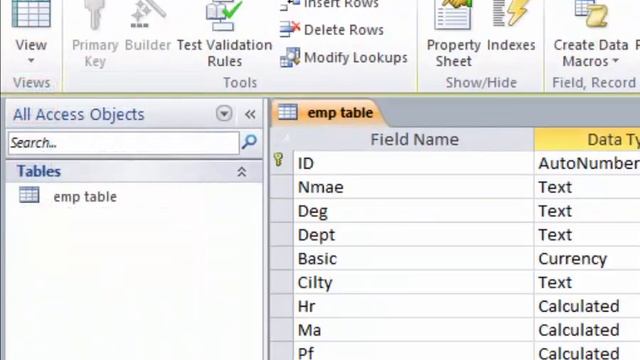Select the Pf field name cell
Screen dimensions: 640x360
[414, 351]
